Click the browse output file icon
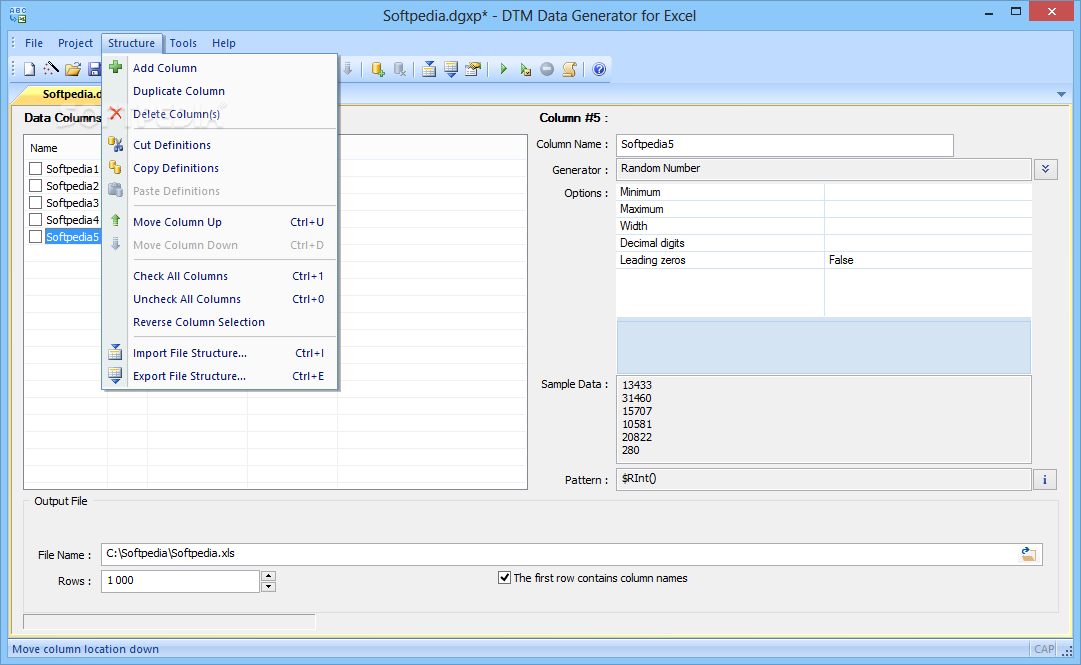 pos(1029,554)
